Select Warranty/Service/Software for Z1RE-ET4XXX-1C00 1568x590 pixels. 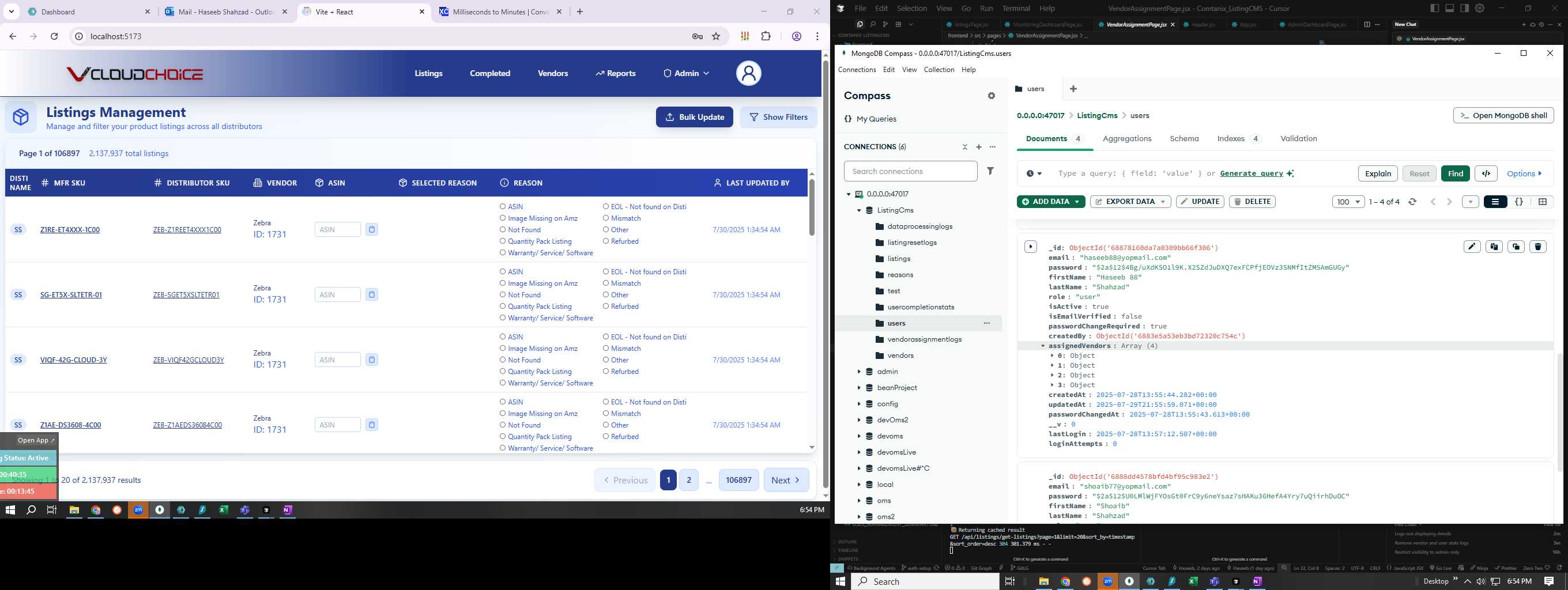point(503,253)
